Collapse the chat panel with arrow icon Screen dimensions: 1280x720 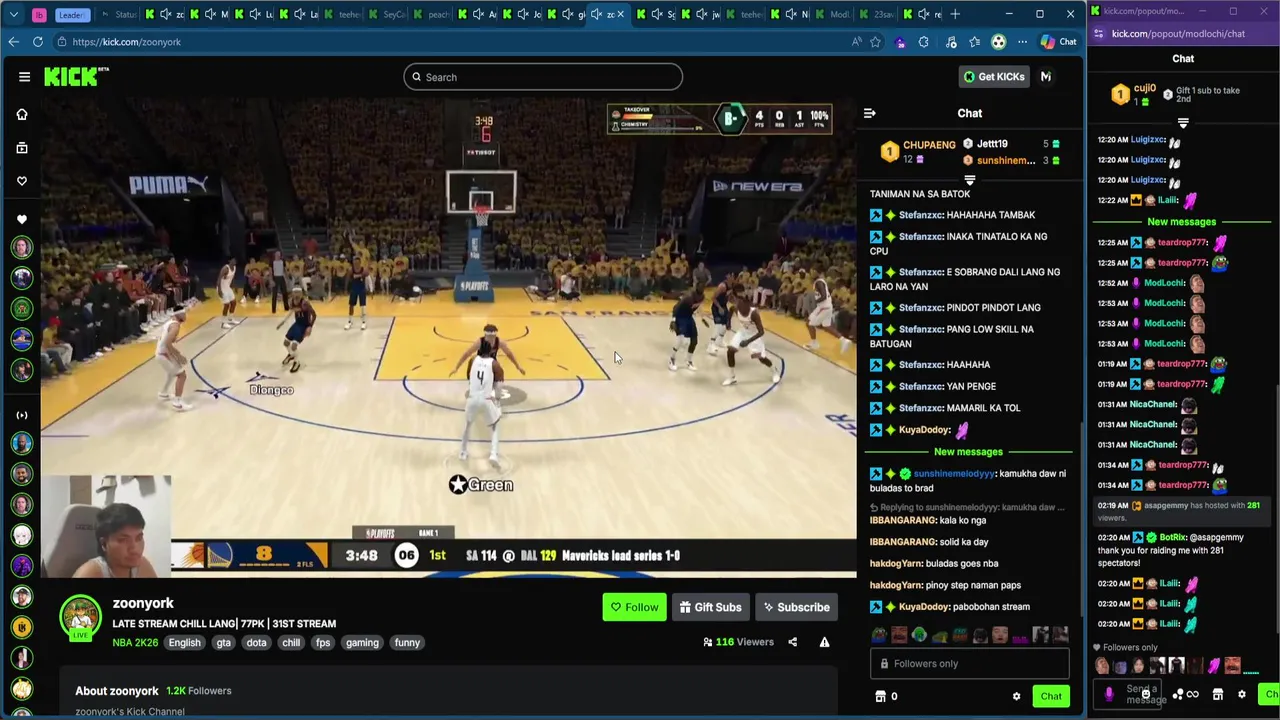[x=869, y=113]
